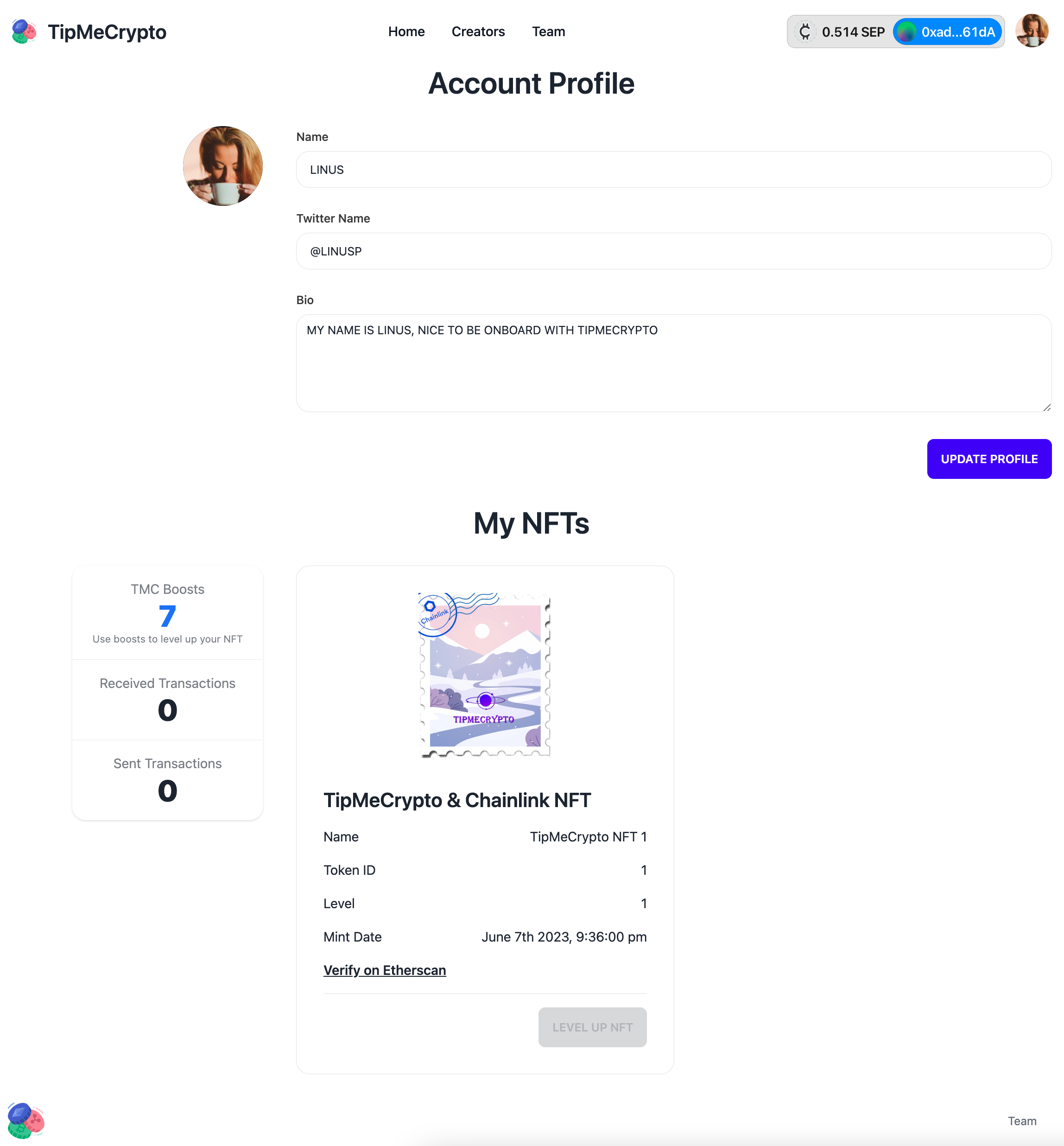Select Home in the navigation bar

406,32
